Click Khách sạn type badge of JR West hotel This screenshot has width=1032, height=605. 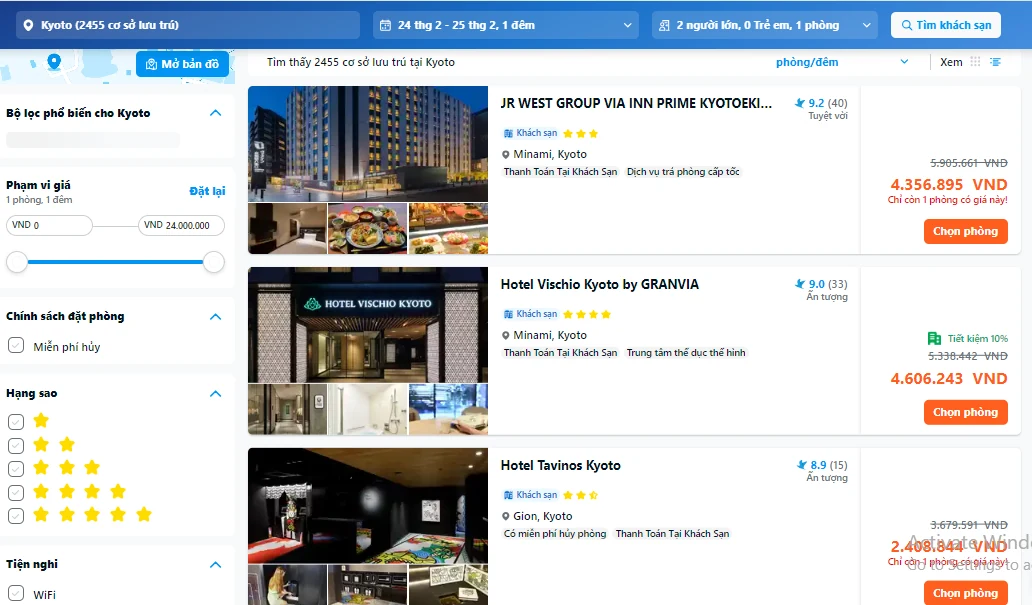coord(530,133)
